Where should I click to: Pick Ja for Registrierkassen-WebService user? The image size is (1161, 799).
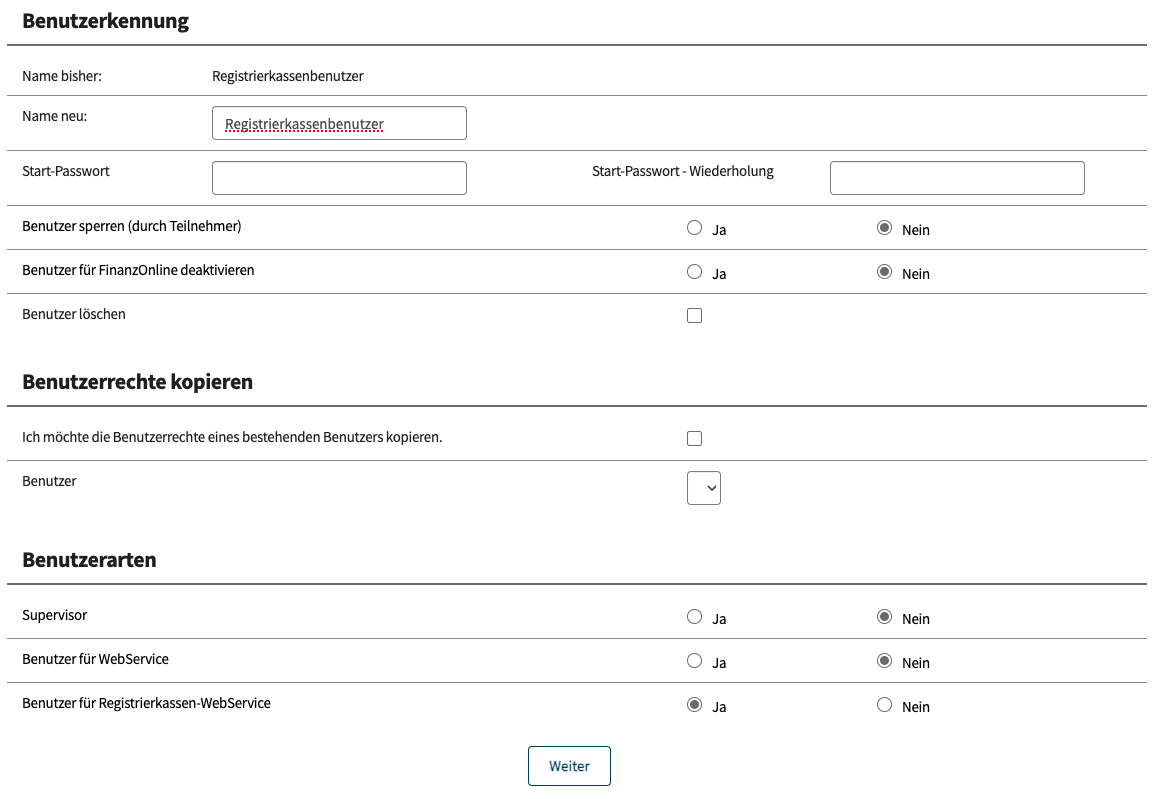695,705
